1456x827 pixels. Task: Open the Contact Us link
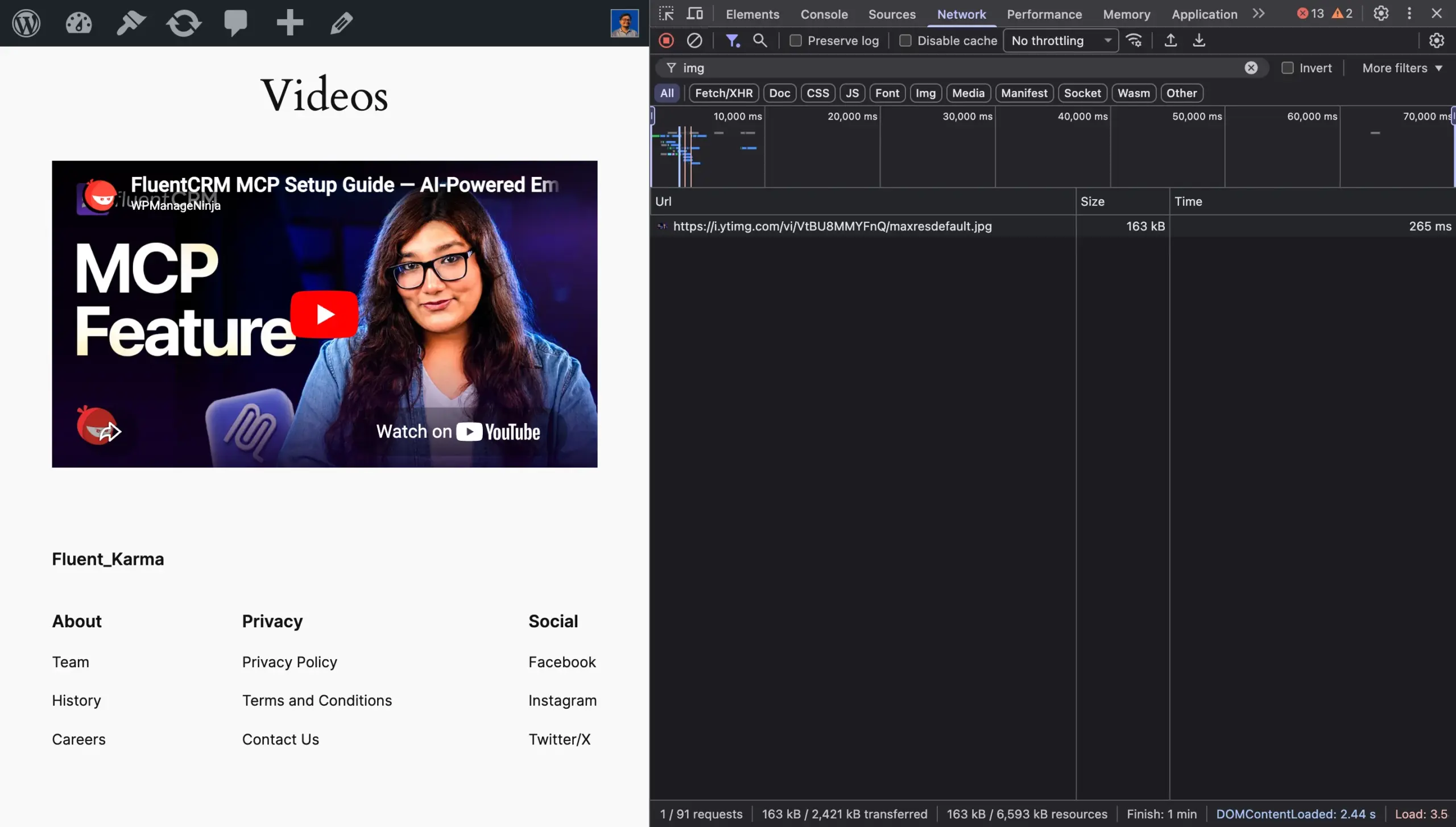pyautogui.click(x=280, y=739)
